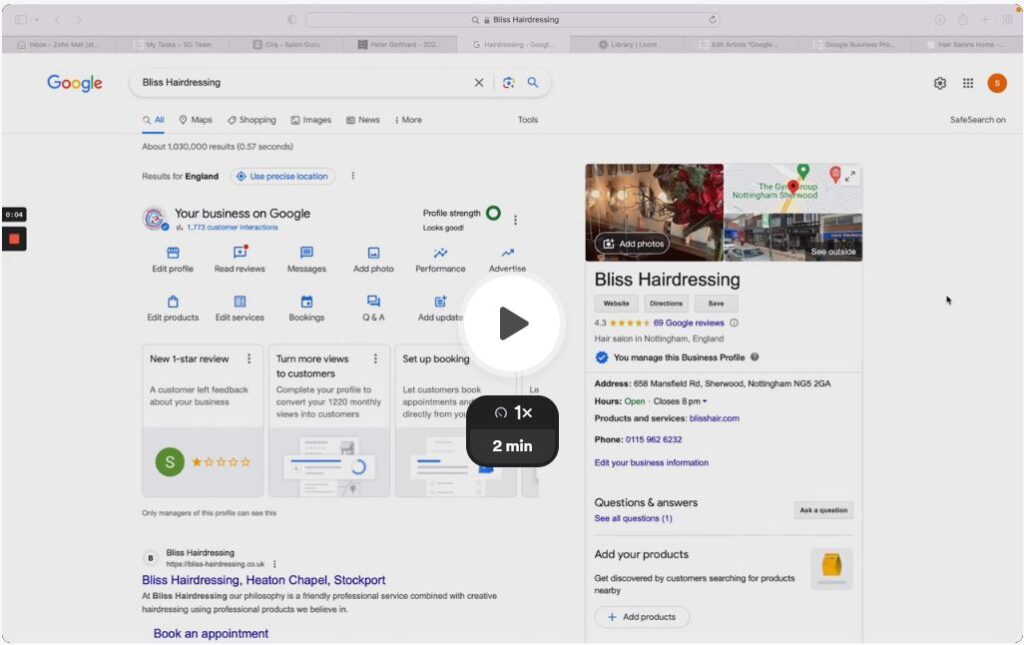This screenshot has width=1024, height=645.
Task: Open Messages icon
Action: coord(306,253)
